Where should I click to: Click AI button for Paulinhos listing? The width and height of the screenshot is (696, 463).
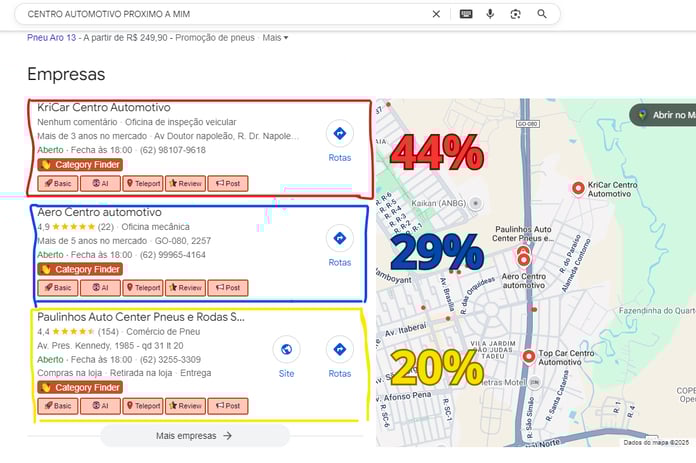100,406
